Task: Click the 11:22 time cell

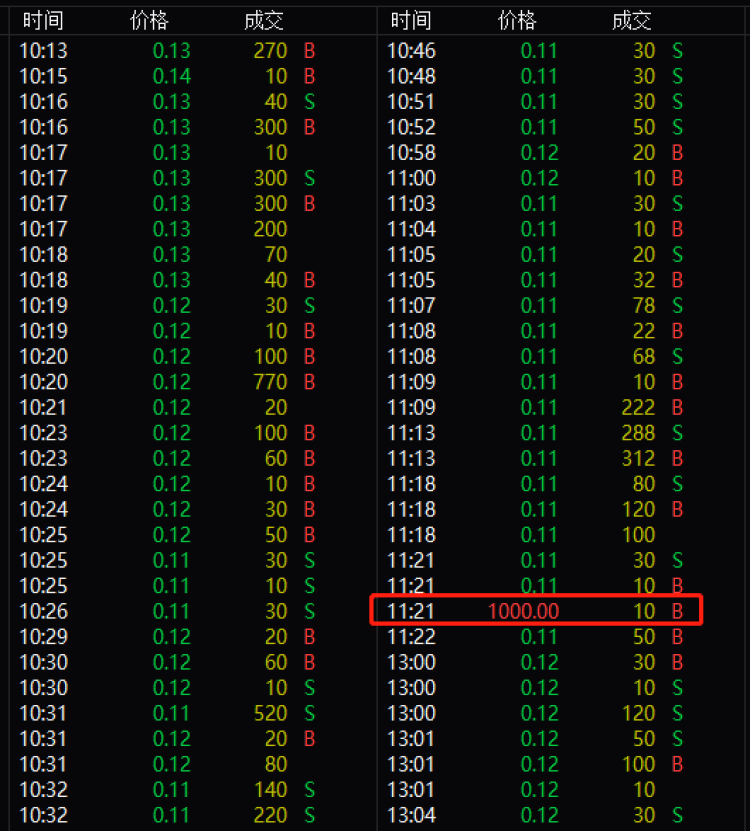Action: click(x=411, y=637)
